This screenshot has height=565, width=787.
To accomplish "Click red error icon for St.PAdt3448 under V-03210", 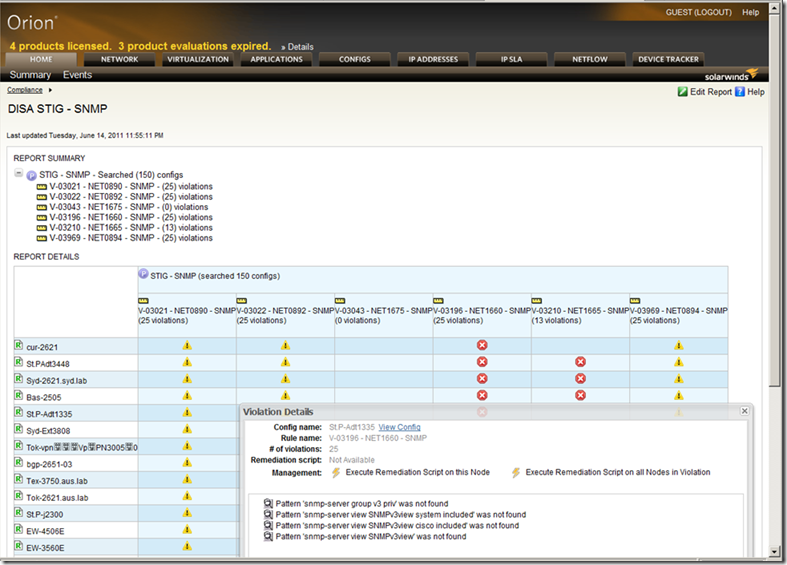I will pyautogui.click(x=581, y=362).
